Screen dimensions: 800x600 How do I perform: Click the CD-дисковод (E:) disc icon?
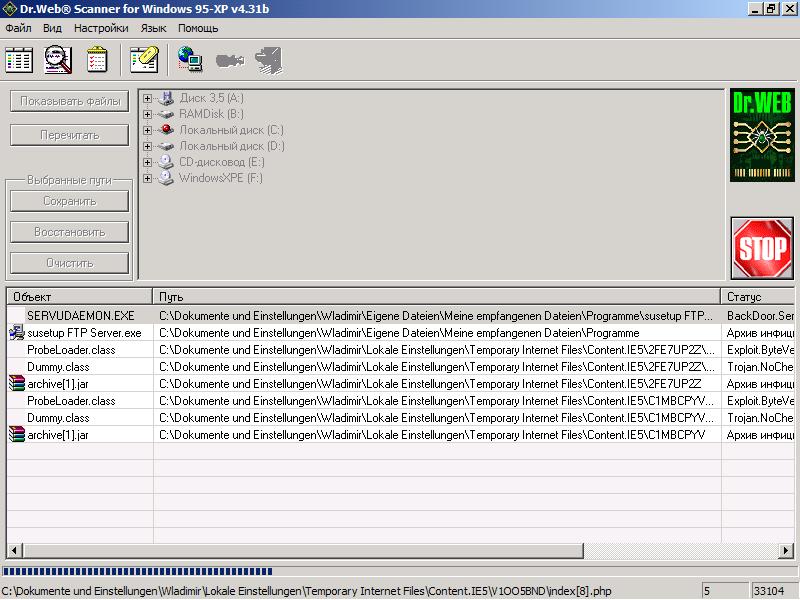click(x=166, y=162)
